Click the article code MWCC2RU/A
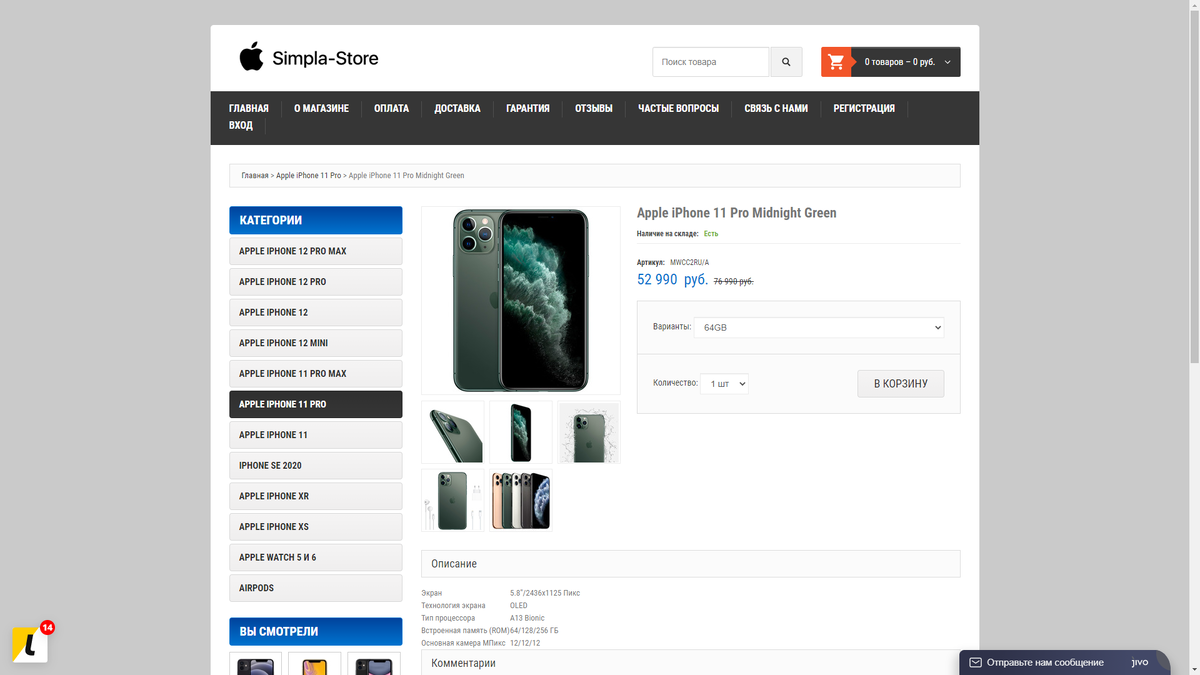This screenshot has width=1200, height=675. tap(689, 262)
